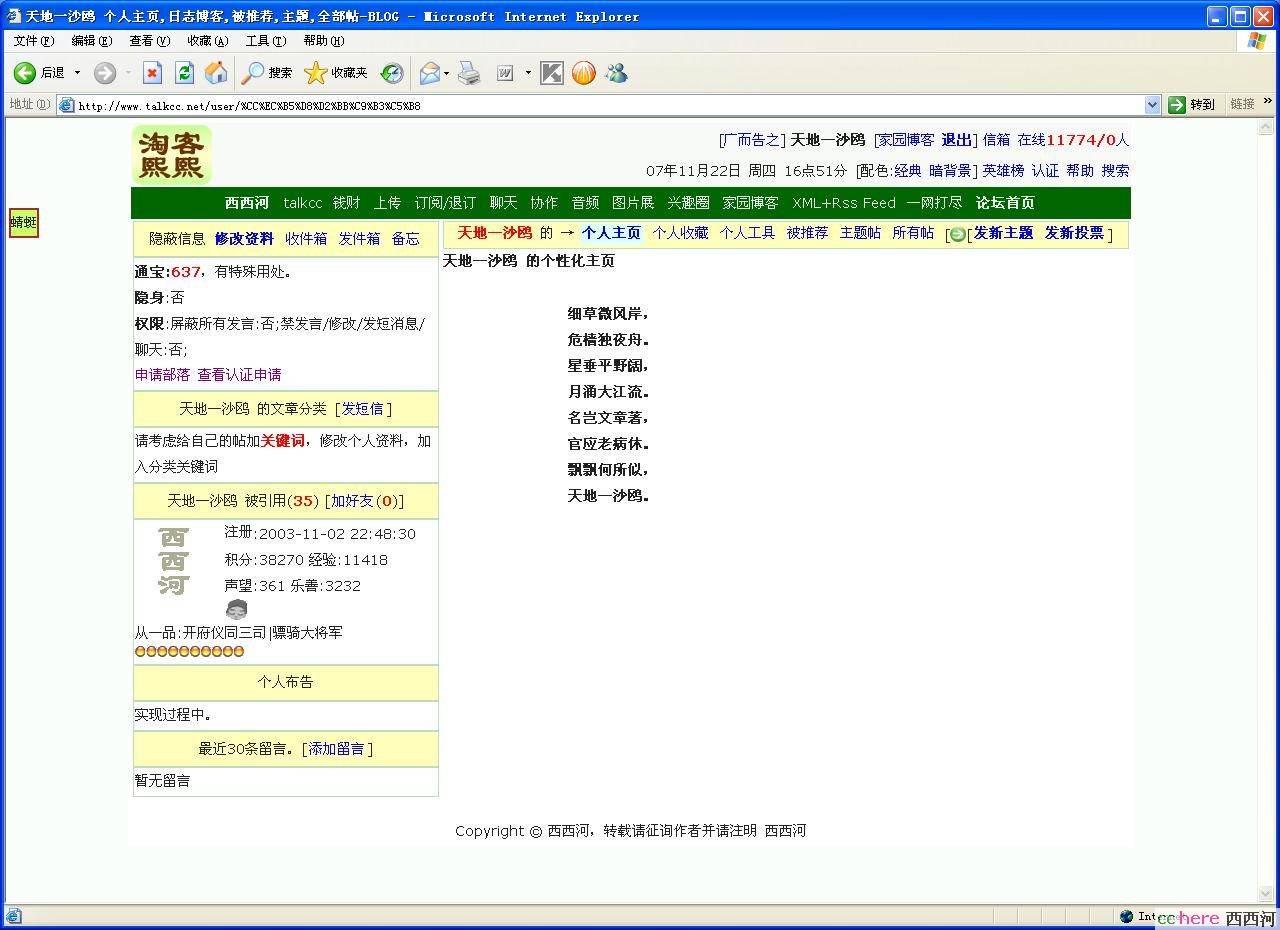The image size is (1280, 930).
Task: Select the 个人收藏 tab
Action: (x=680, y=233)
